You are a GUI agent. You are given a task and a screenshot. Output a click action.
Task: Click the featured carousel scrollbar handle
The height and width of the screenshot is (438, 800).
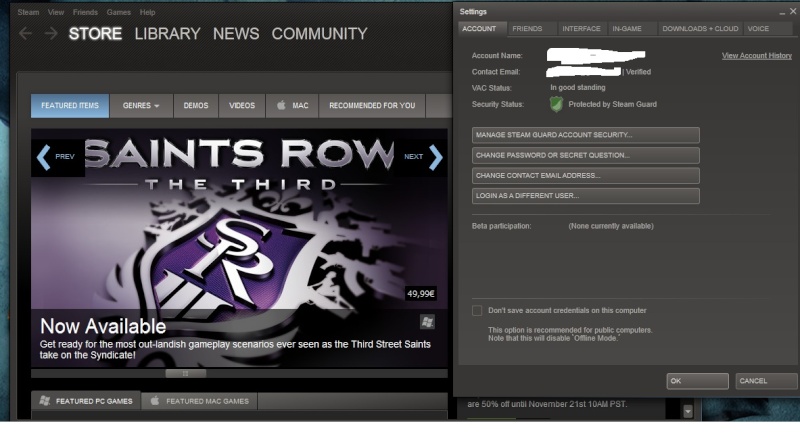[186, 374]
